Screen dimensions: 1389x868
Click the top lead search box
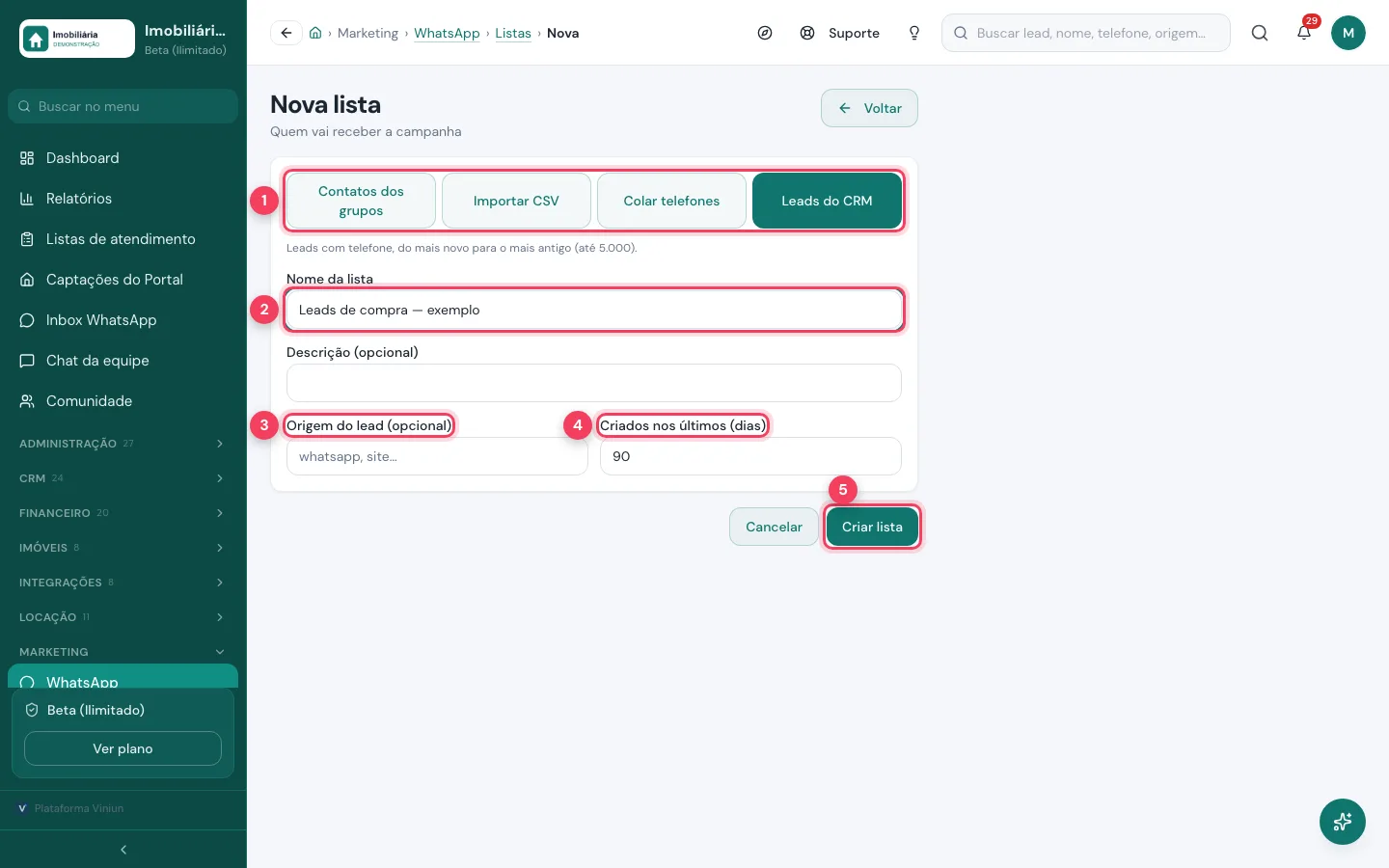[x=1086, y=33]
